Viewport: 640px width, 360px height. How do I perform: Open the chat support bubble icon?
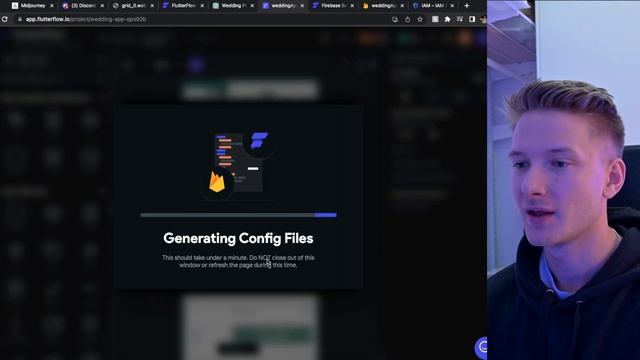pos(482,347)
